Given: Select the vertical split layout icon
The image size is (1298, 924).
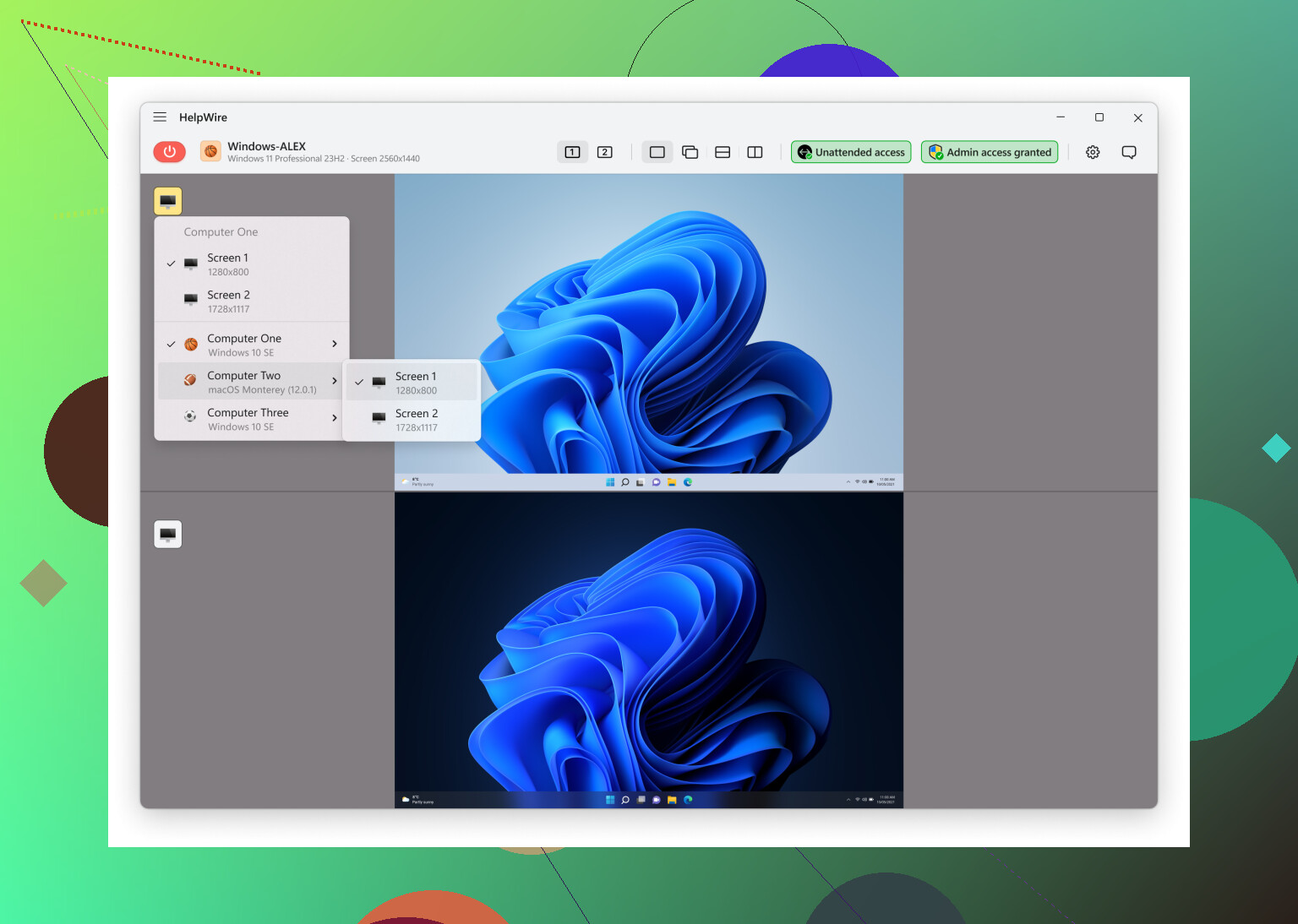Looking at the screenshot, I should click(755, 152).
